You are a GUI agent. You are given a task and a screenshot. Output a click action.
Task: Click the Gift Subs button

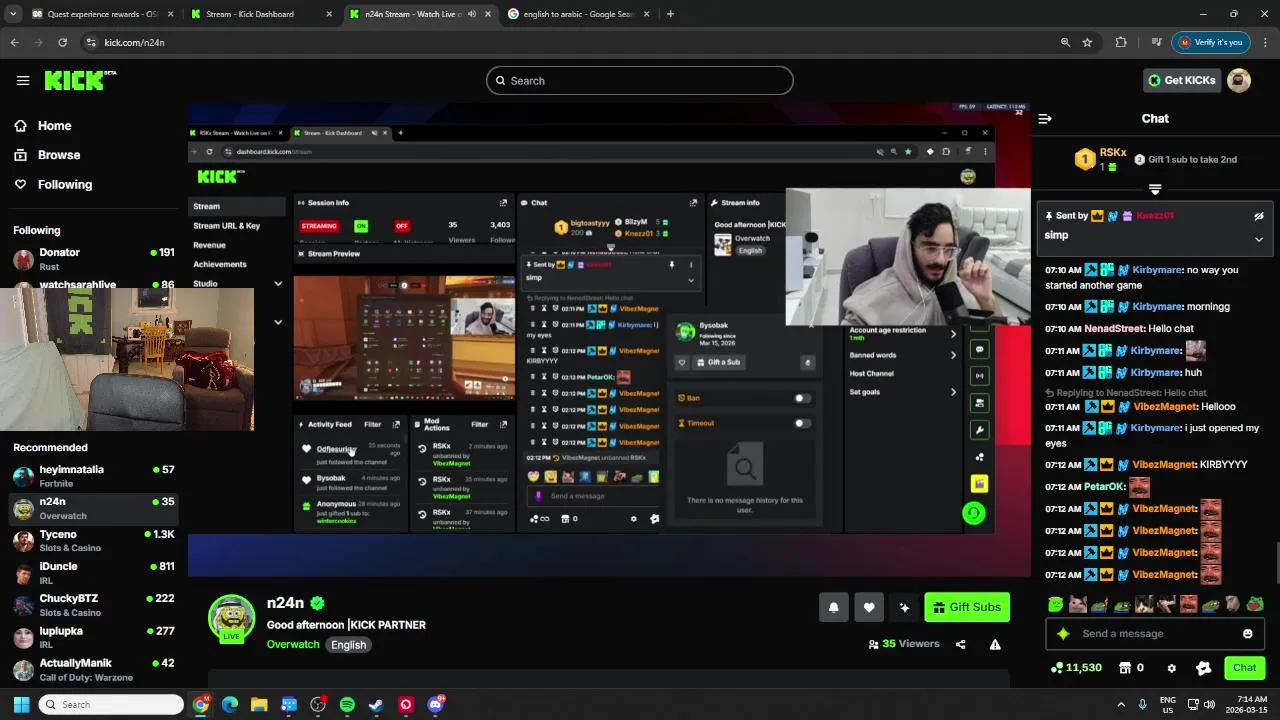[967, 607]
